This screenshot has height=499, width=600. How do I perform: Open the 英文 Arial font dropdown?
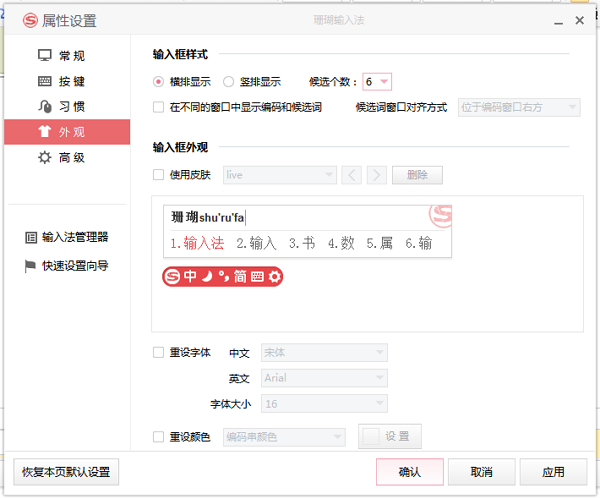click(324, 378)
